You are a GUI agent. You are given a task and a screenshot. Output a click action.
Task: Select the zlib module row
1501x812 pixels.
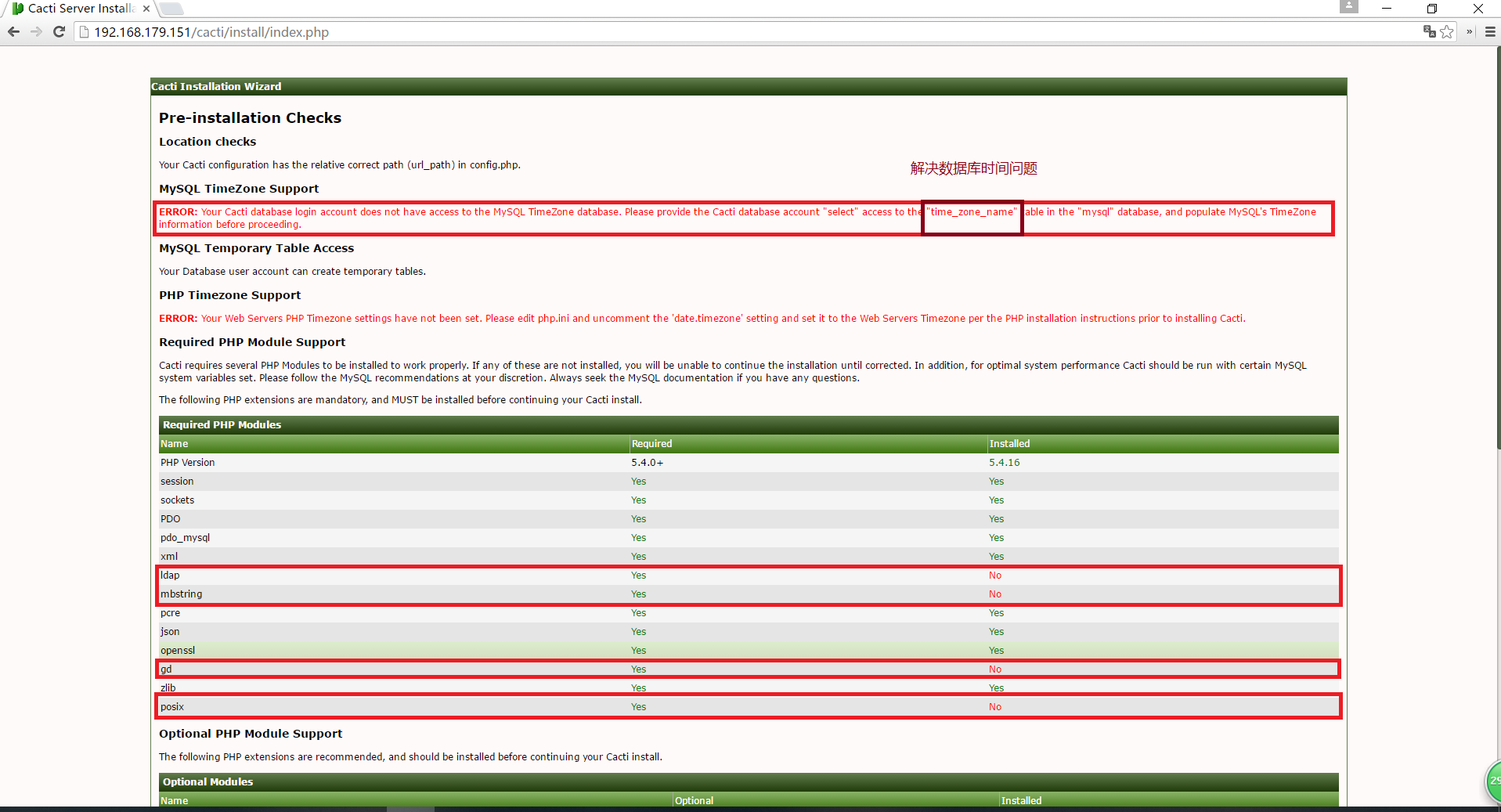pyautogui.click(x=749, y=688)
